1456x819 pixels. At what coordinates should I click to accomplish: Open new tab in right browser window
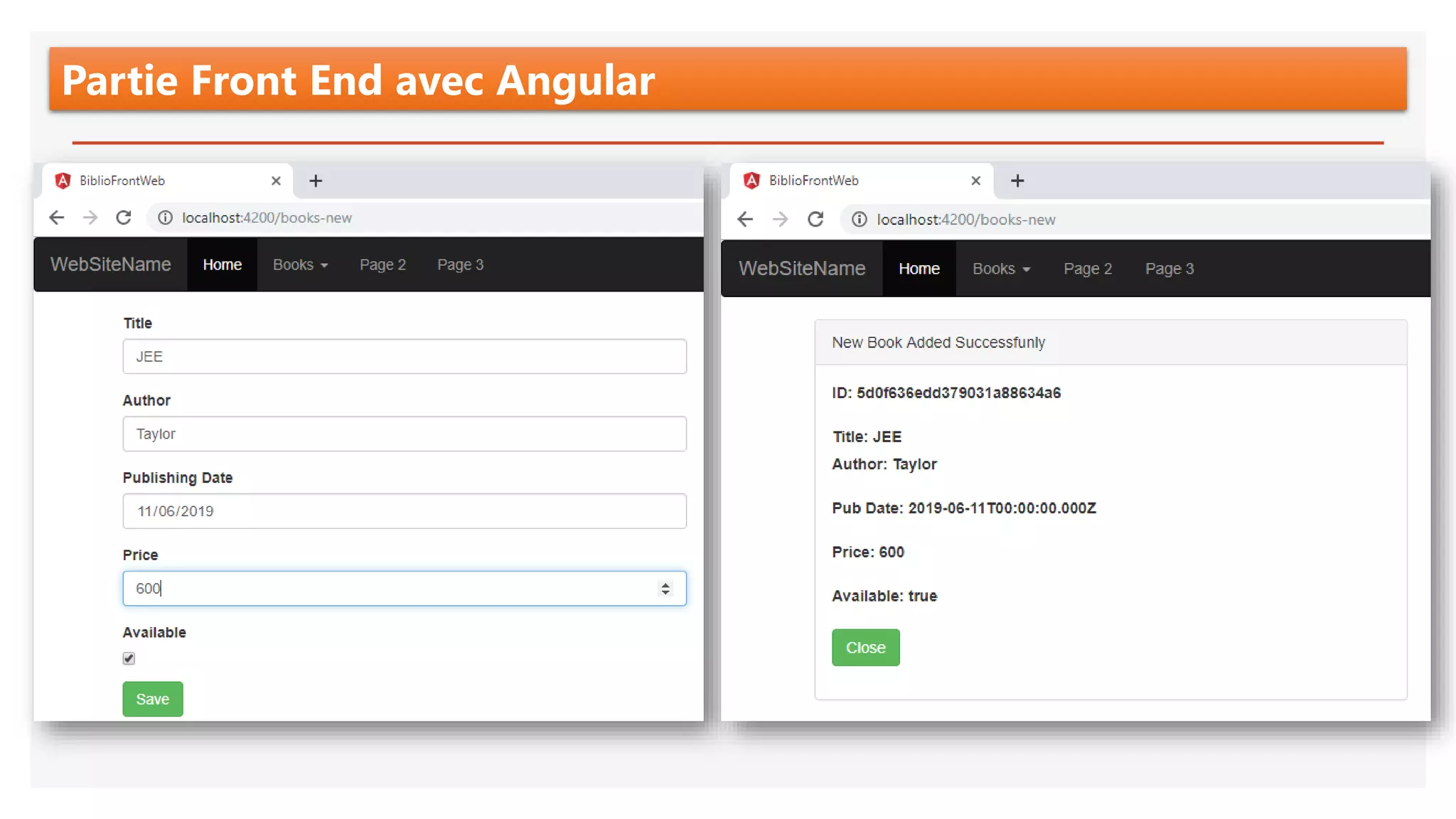(1017, 181)
